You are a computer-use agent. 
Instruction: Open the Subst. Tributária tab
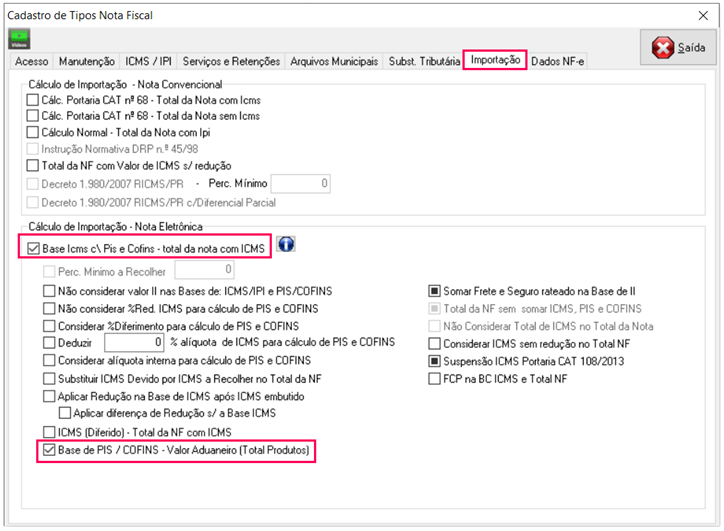pos(424,61)
